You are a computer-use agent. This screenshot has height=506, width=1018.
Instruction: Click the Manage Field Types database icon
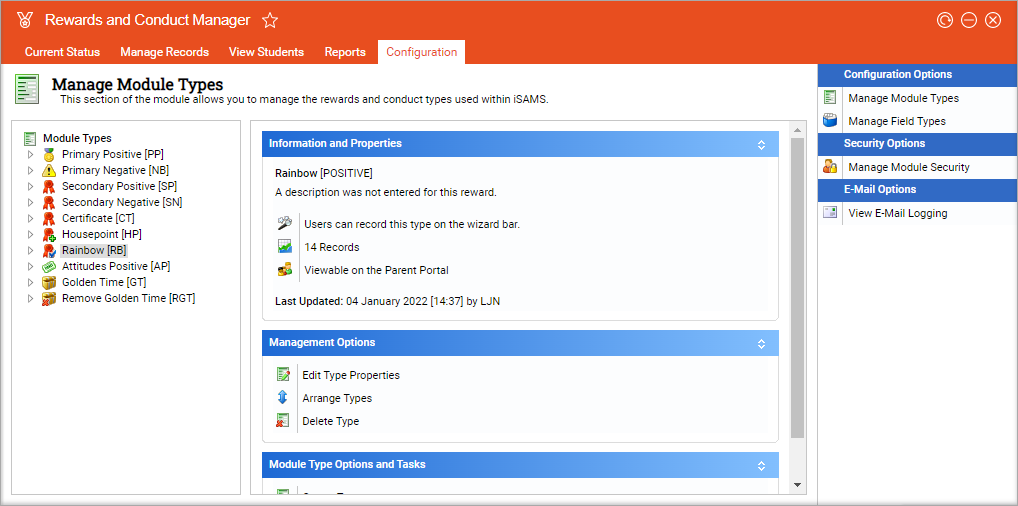tap(830, 121)
